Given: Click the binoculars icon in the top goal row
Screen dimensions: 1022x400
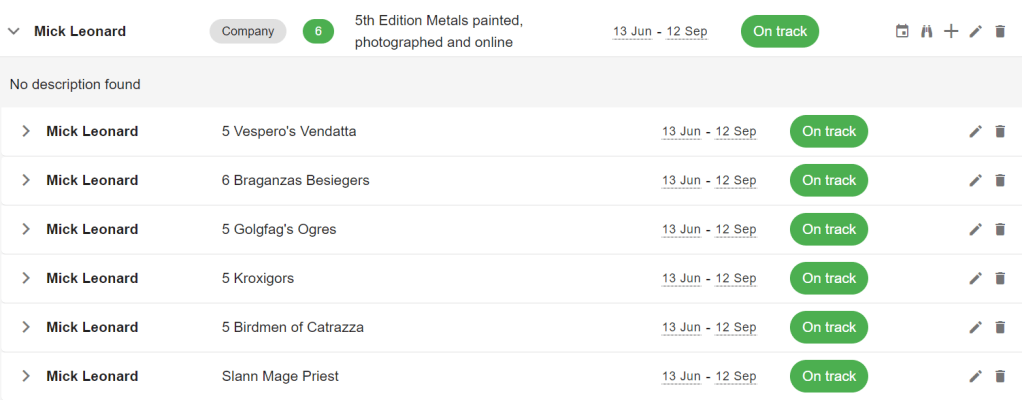Looking at the screenshot, I should pyautogui.click(x=927, y=31).
